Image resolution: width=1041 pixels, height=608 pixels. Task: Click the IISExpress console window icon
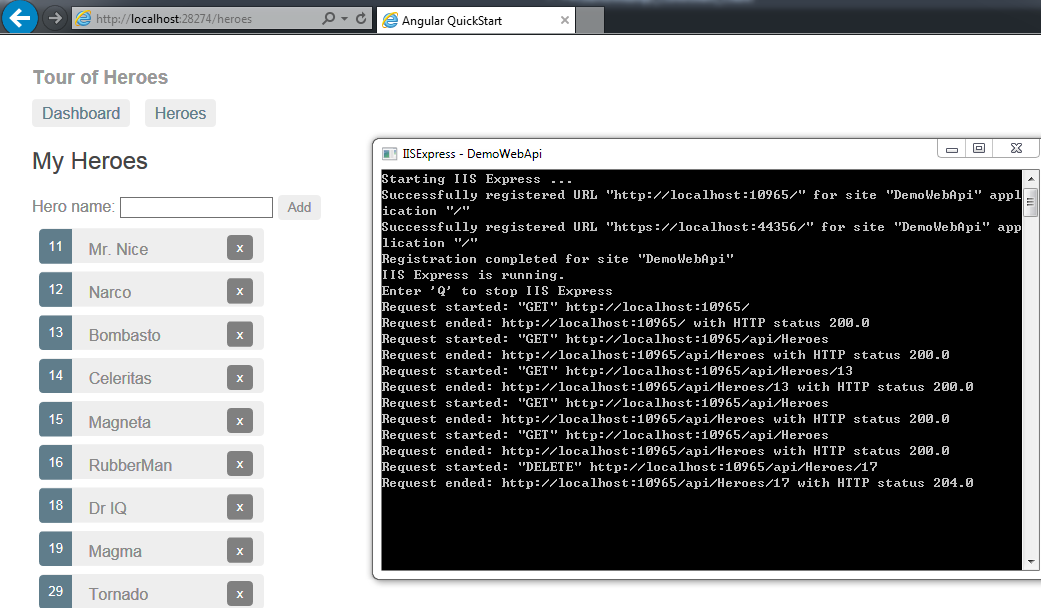(x=389, y=154)
